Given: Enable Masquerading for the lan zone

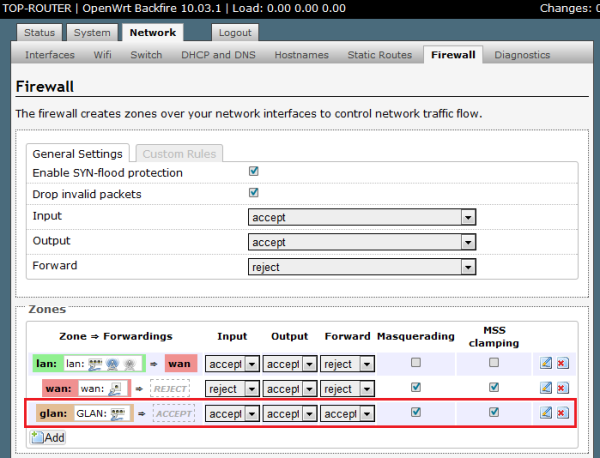Looking at the screenshot, I should tap(415, 363).
